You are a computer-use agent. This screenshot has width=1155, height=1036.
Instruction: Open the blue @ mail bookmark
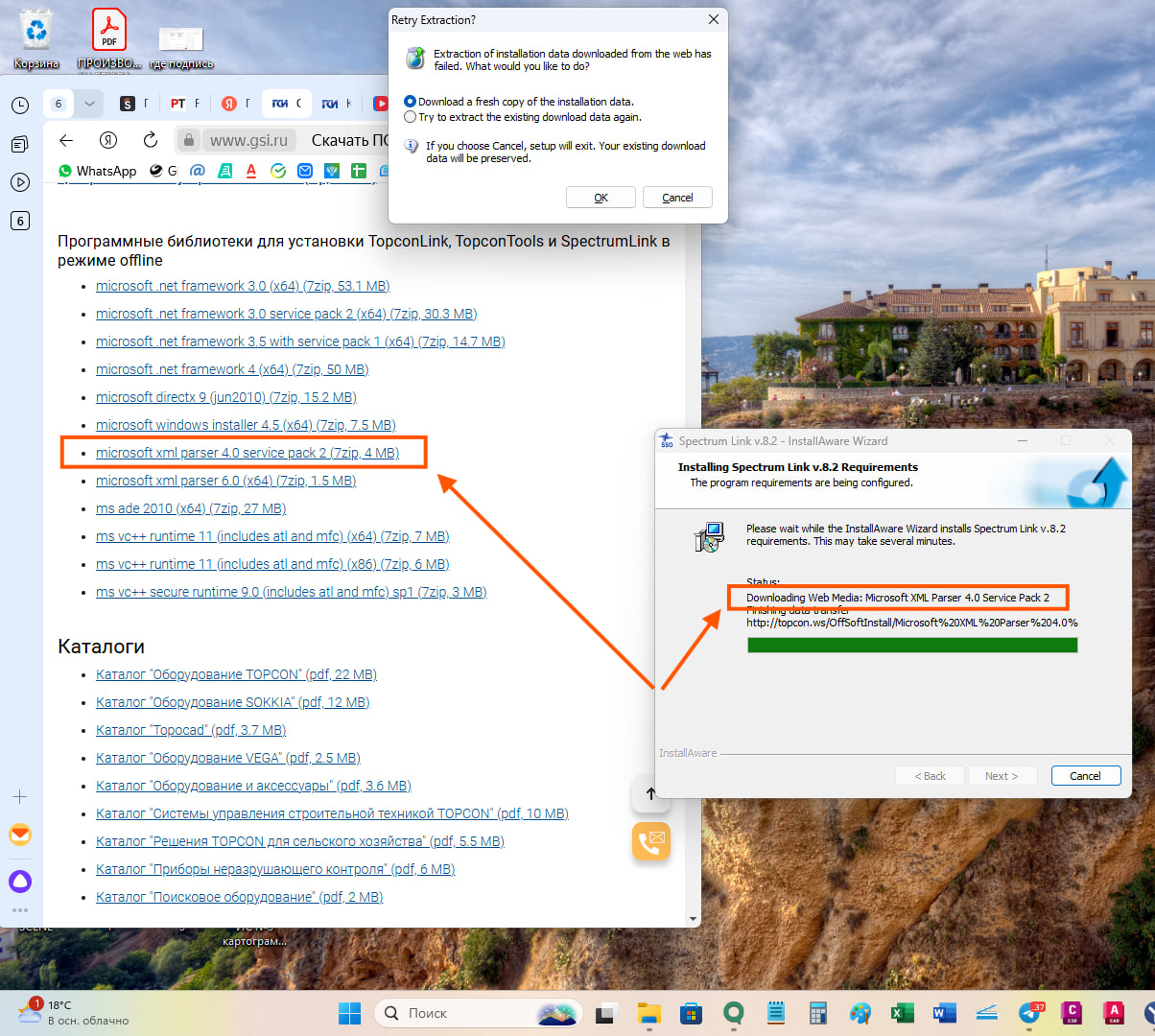tap(198, 171)
